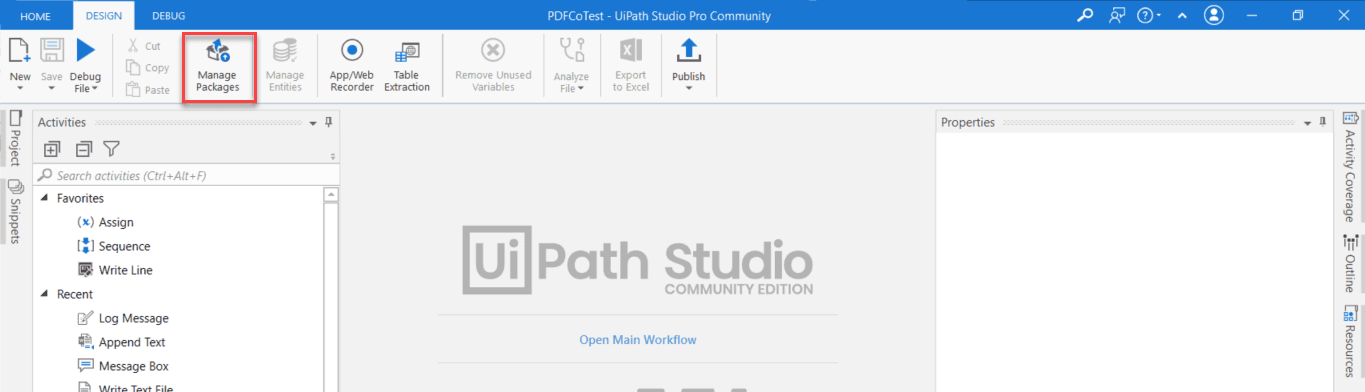Open Properties panel options dropdown

click(x=1307, y=123)
